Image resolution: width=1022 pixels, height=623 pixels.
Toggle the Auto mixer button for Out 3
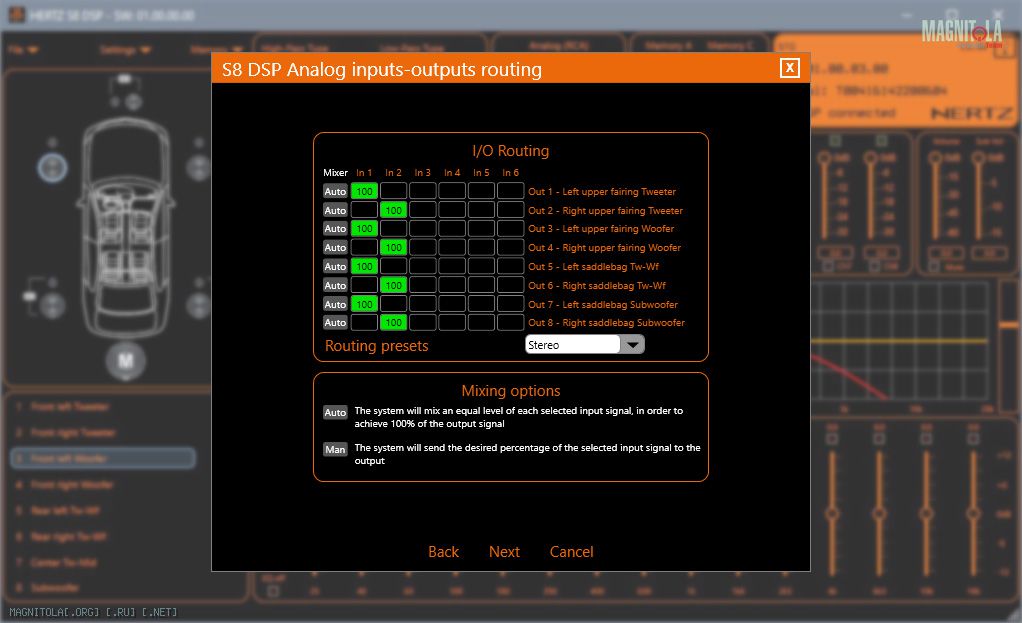pos(335,228)
